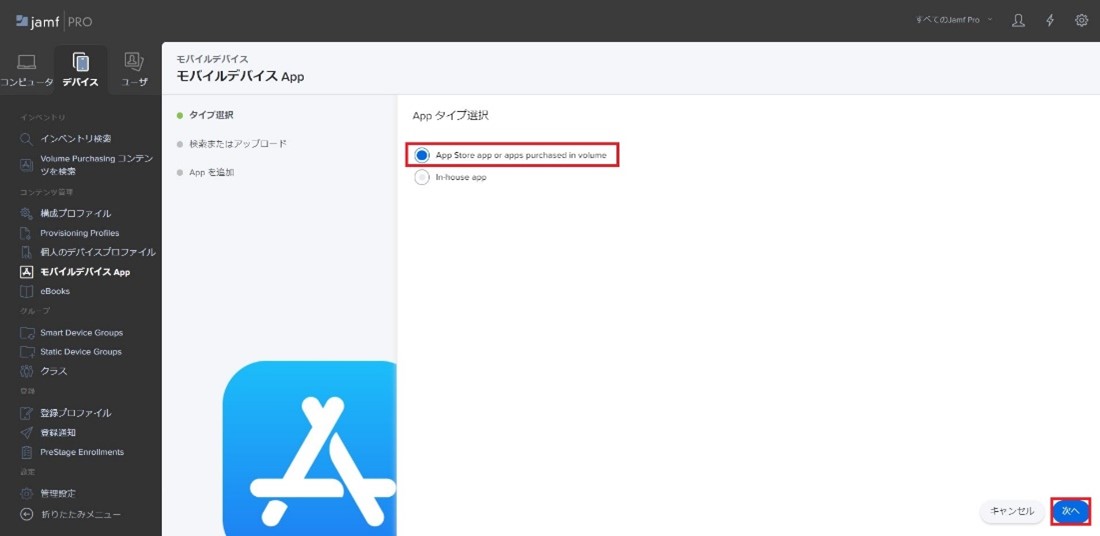The height and width of the screenshot is (536, 1100).
Task: Click the キャンセル button
Action: tap(1012, 511)
